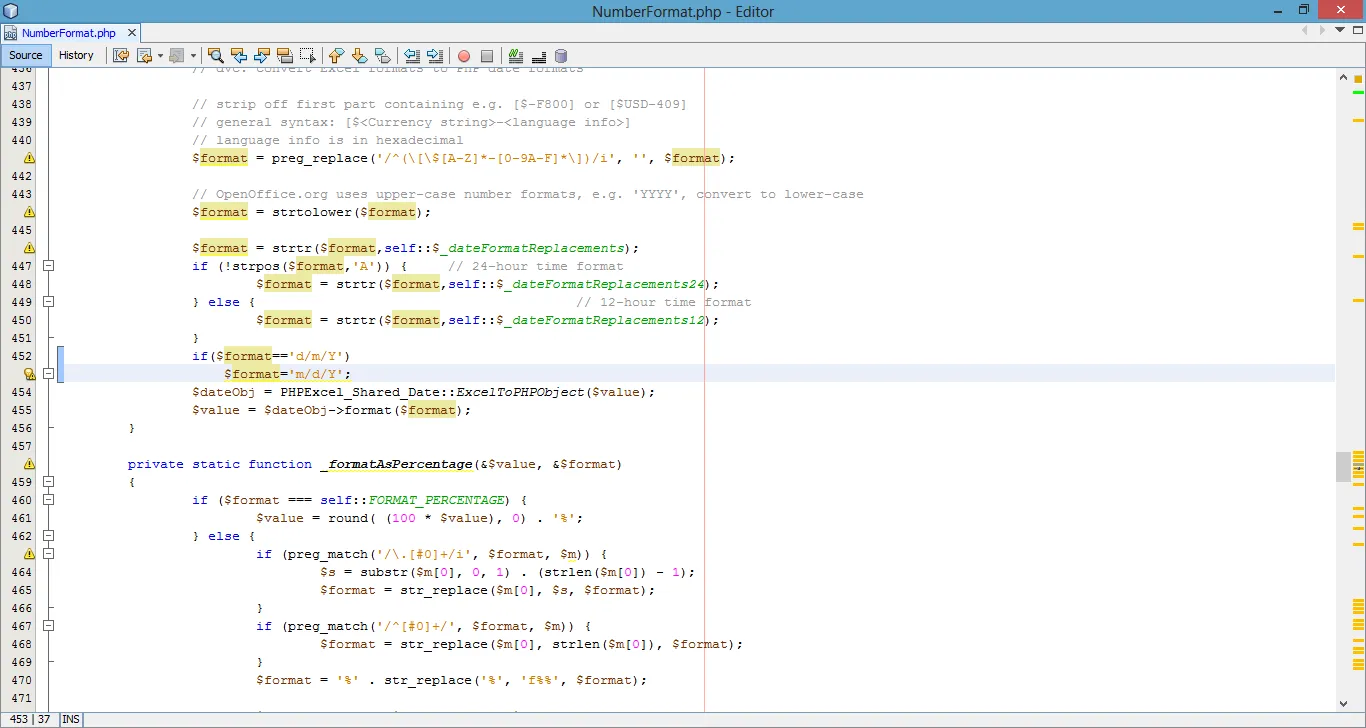Click the database cylinder toolbar icon
The height and width of the screenshot is (728, 1366).
pos(561,56)
